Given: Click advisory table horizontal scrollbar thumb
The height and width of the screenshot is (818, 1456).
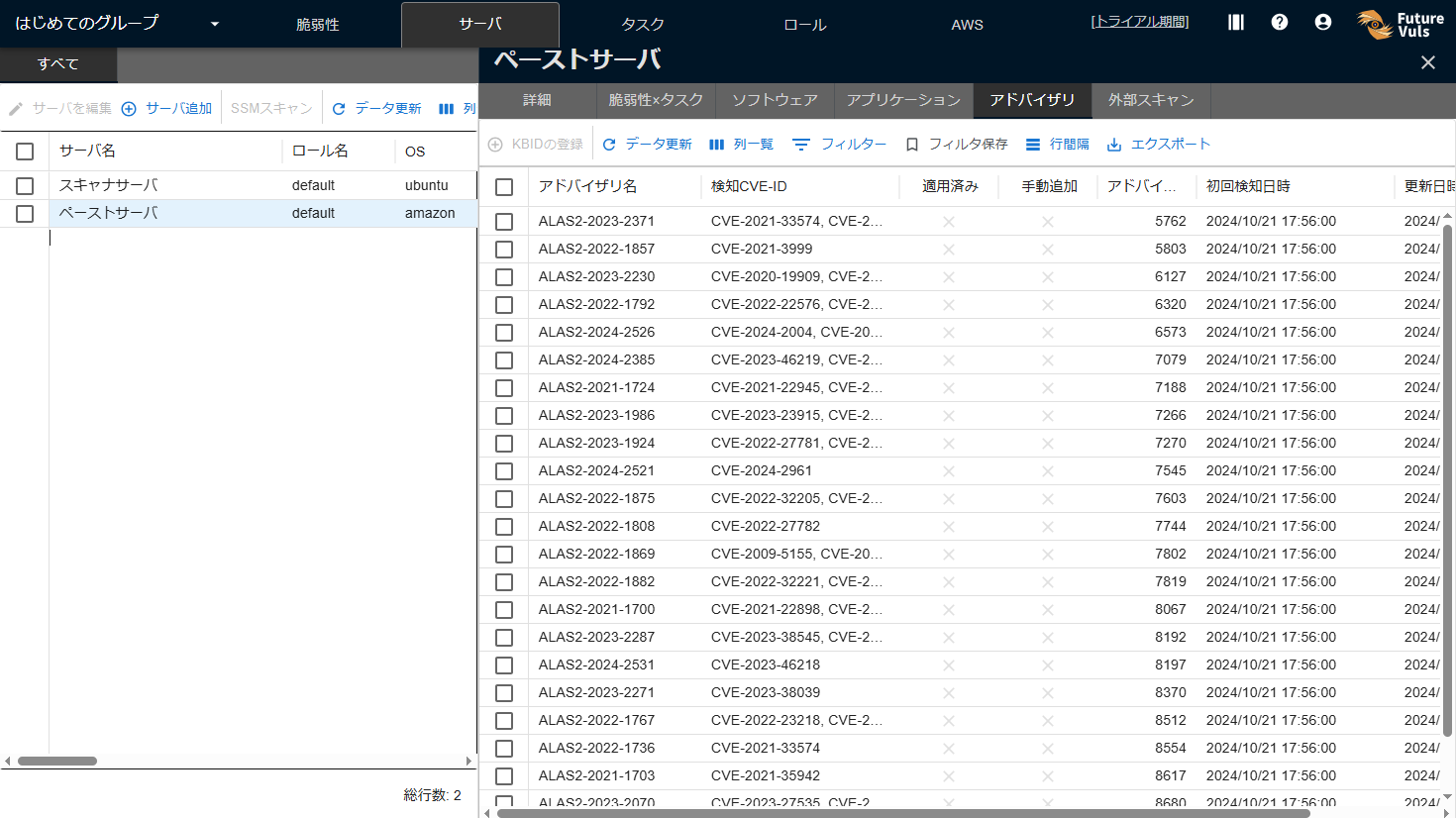Looking at the screenshot, I should tap(903, 813).
